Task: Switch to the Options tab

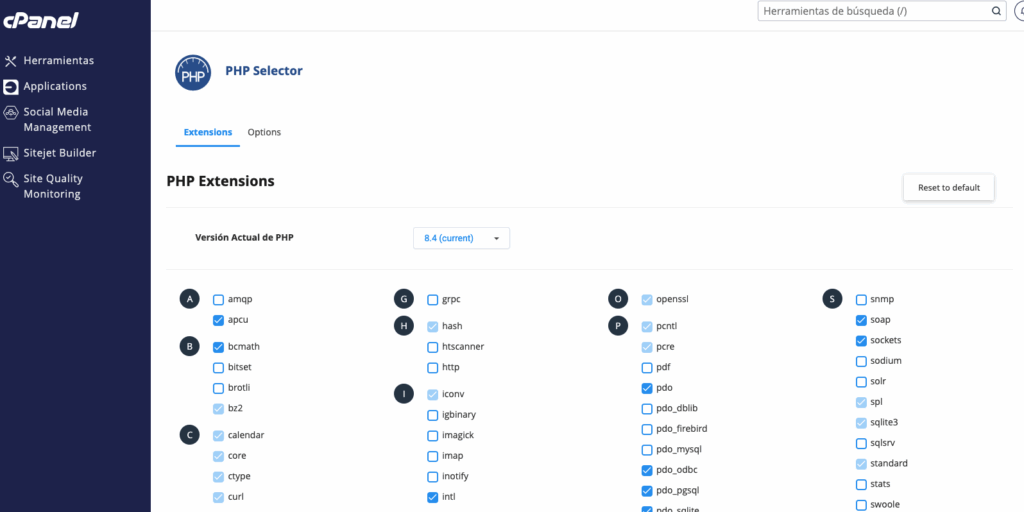Action: pos(264,132)
